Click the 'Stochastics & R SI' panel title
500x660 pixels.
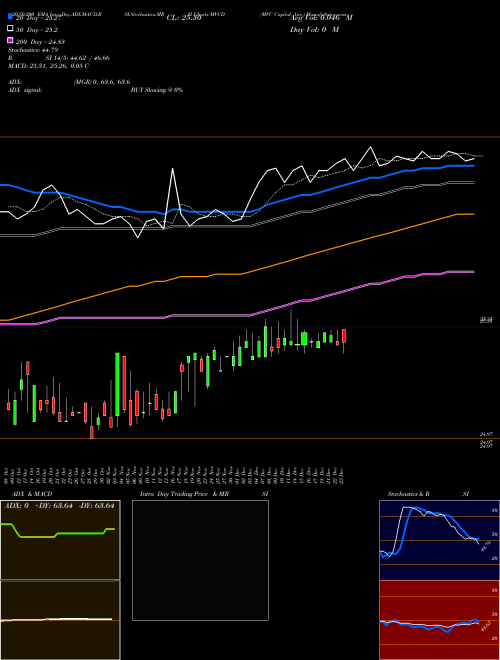(x=428, y=494)
